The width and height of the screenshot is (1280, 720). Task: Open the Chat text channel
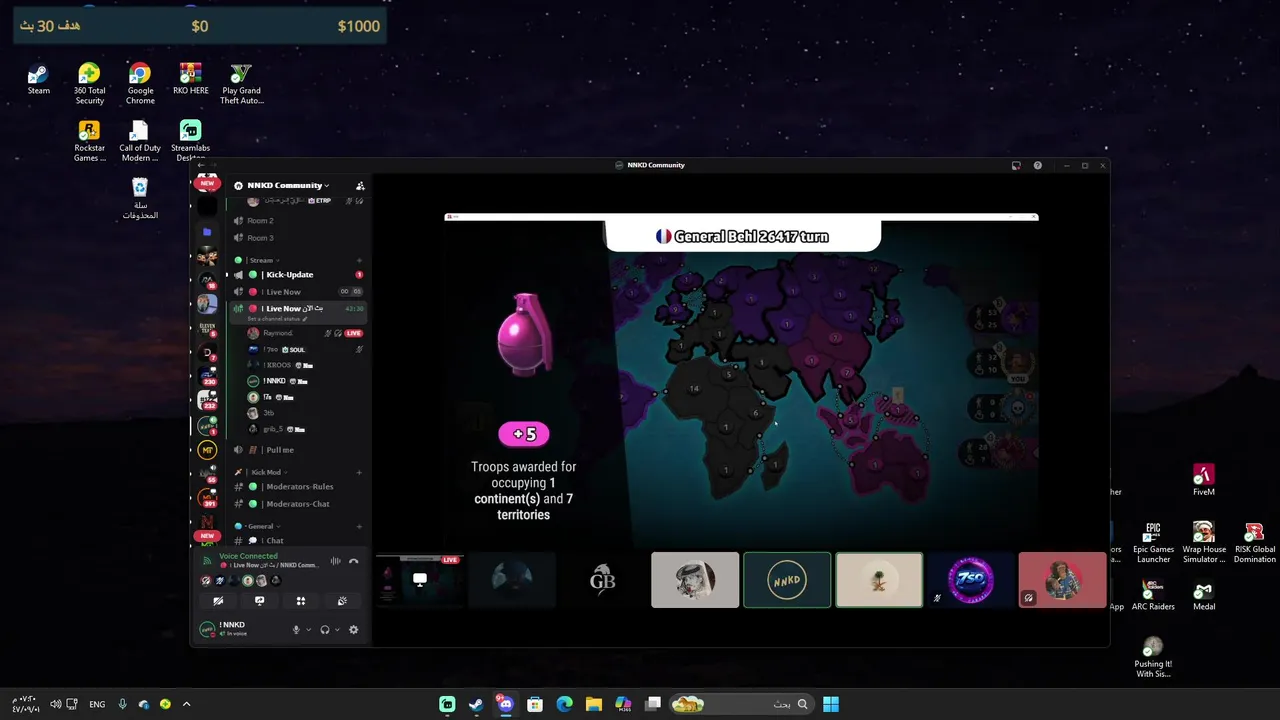pyautogui.click(x=297, y=541)
